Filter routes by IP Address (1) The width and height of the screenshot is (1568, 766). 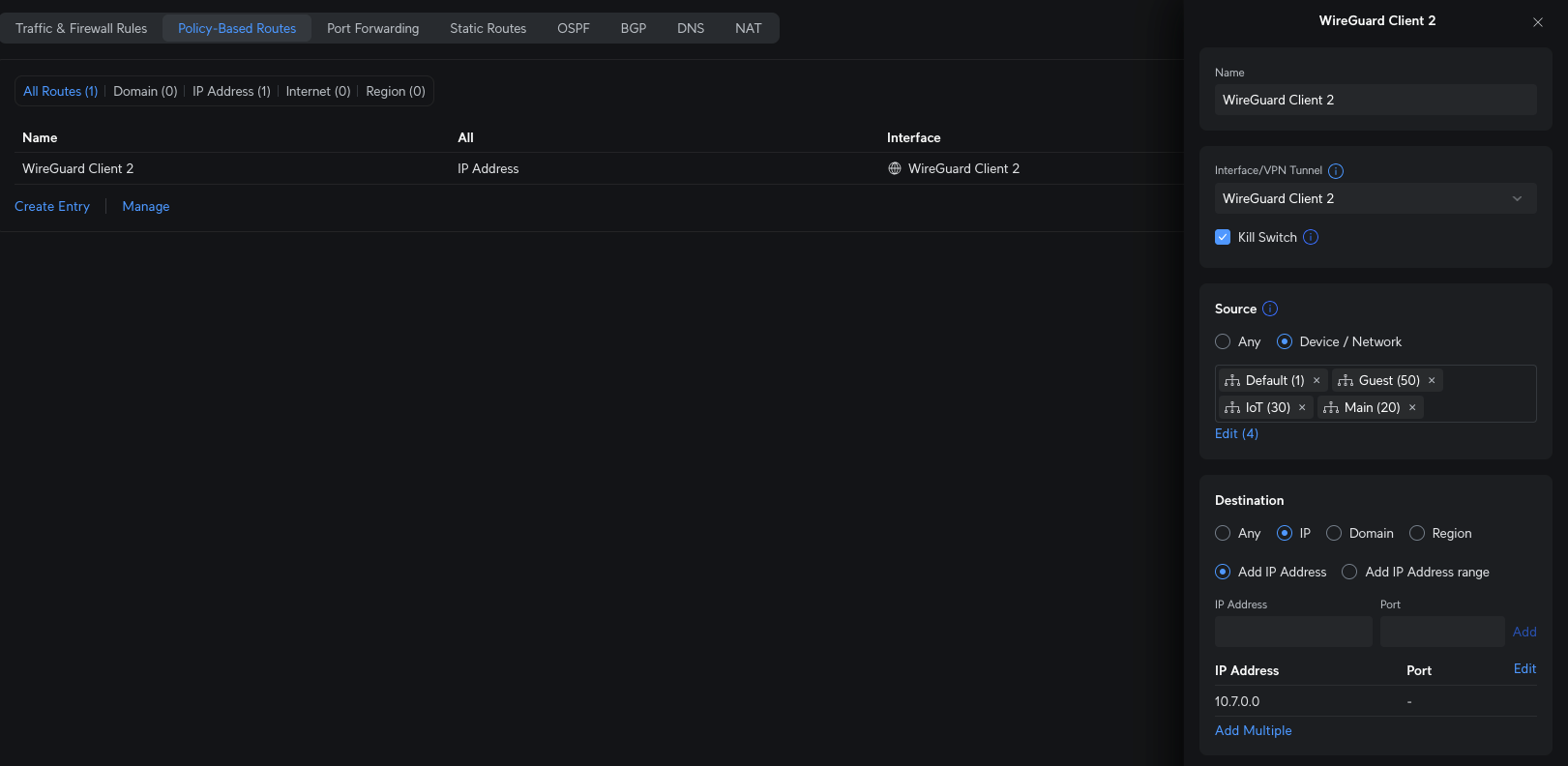[231, 91]
